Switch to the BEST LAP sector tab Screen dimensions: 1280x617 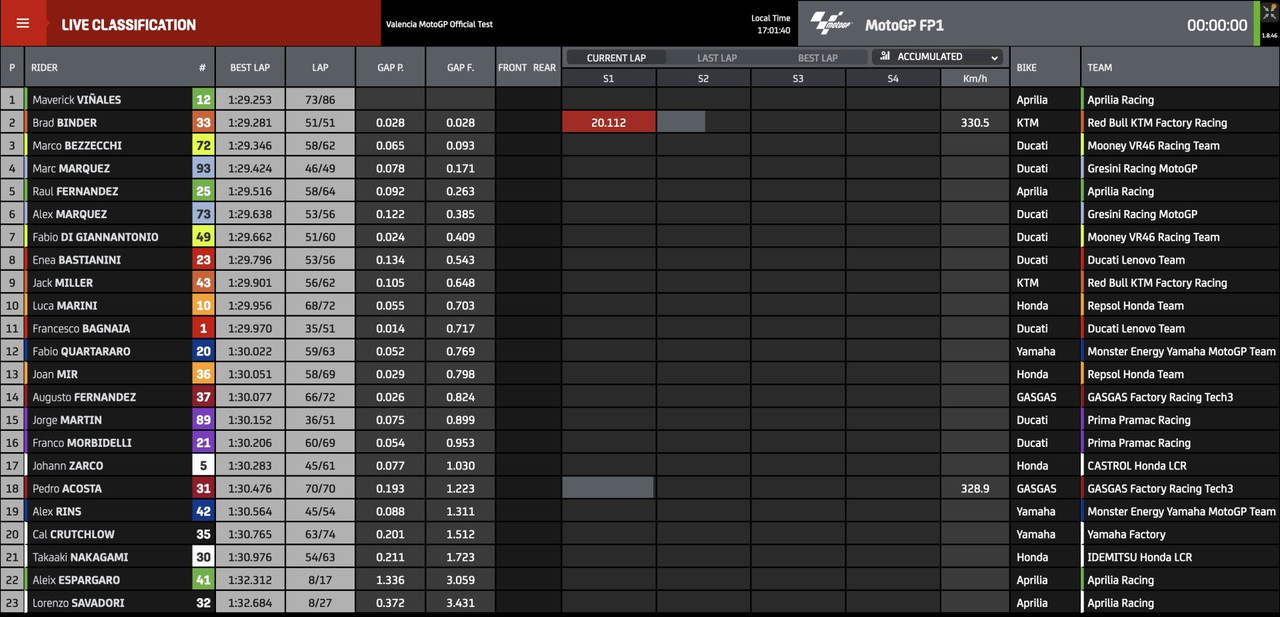[x=817, y=58]
